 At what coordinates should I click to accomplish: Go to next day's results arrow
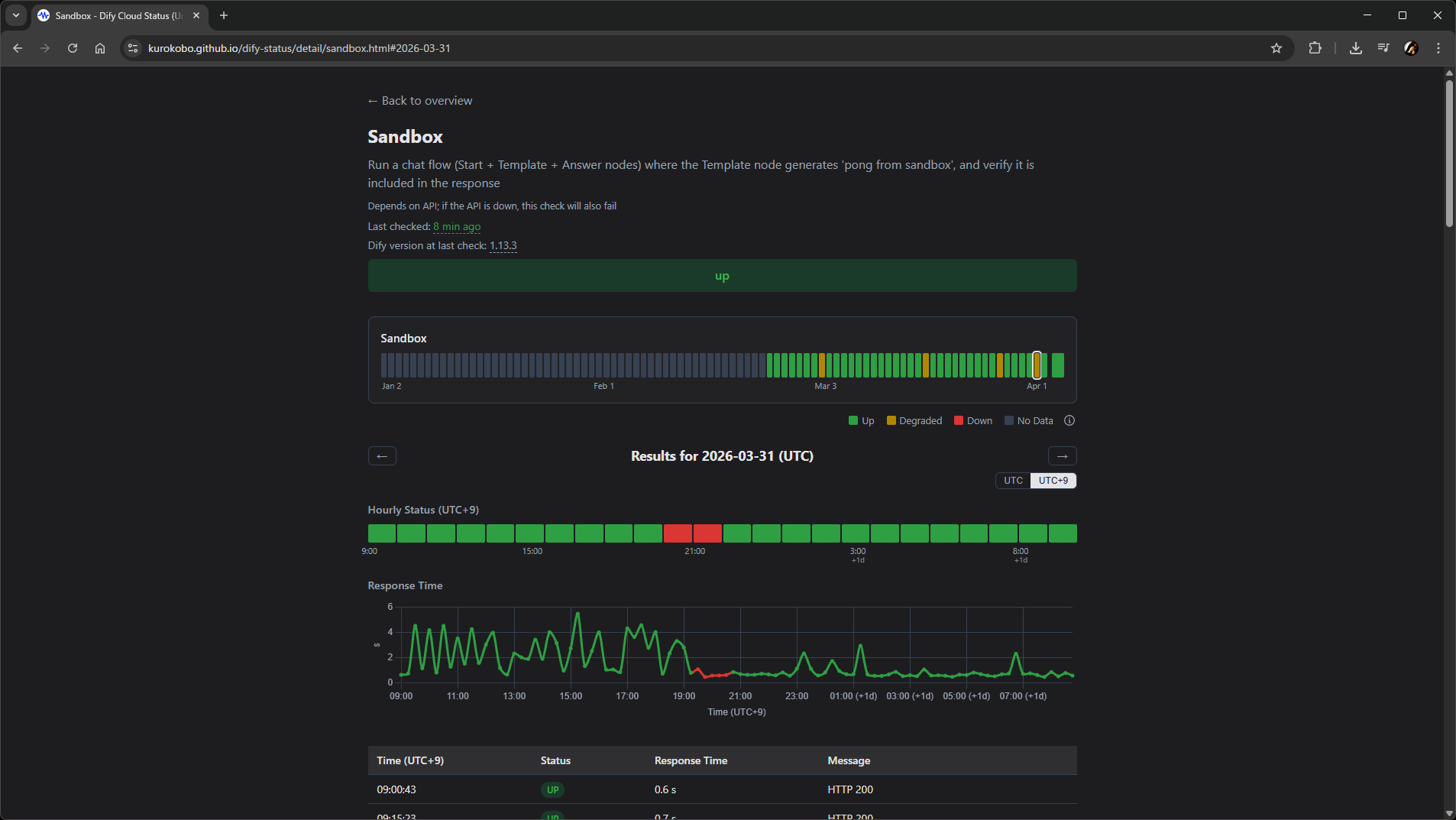pyautogui.click(x=1062, y=456)
